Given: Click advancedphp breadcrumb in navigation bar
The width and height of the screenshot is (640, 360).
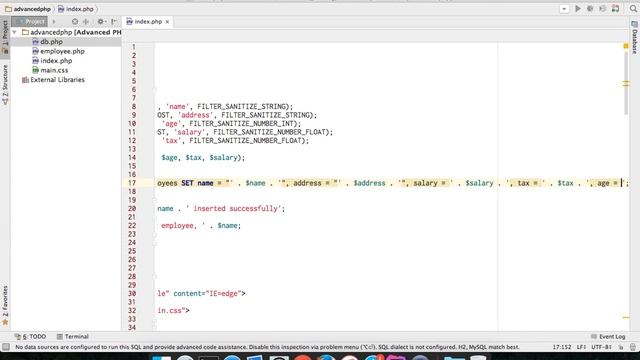Looking at the screenshot, I should [x=32, y=9].
